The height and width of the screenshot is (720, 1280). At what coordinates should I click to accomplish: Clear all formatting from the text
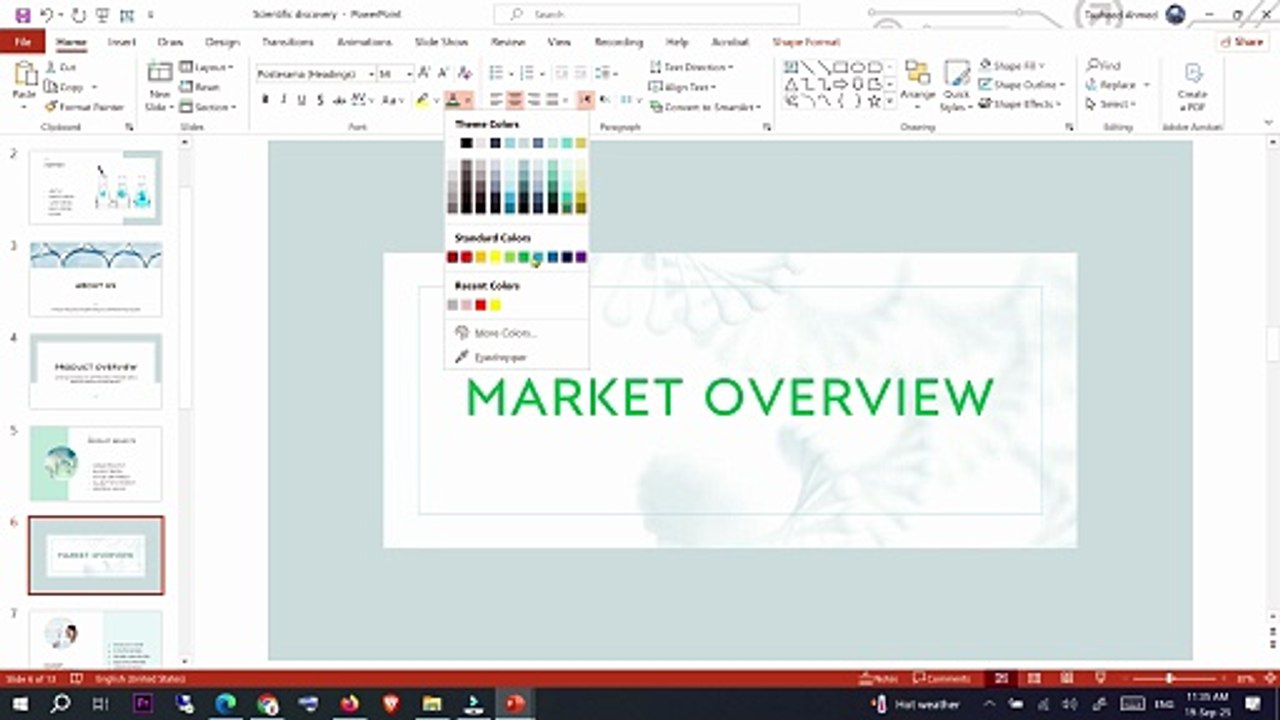coord(467,73)
